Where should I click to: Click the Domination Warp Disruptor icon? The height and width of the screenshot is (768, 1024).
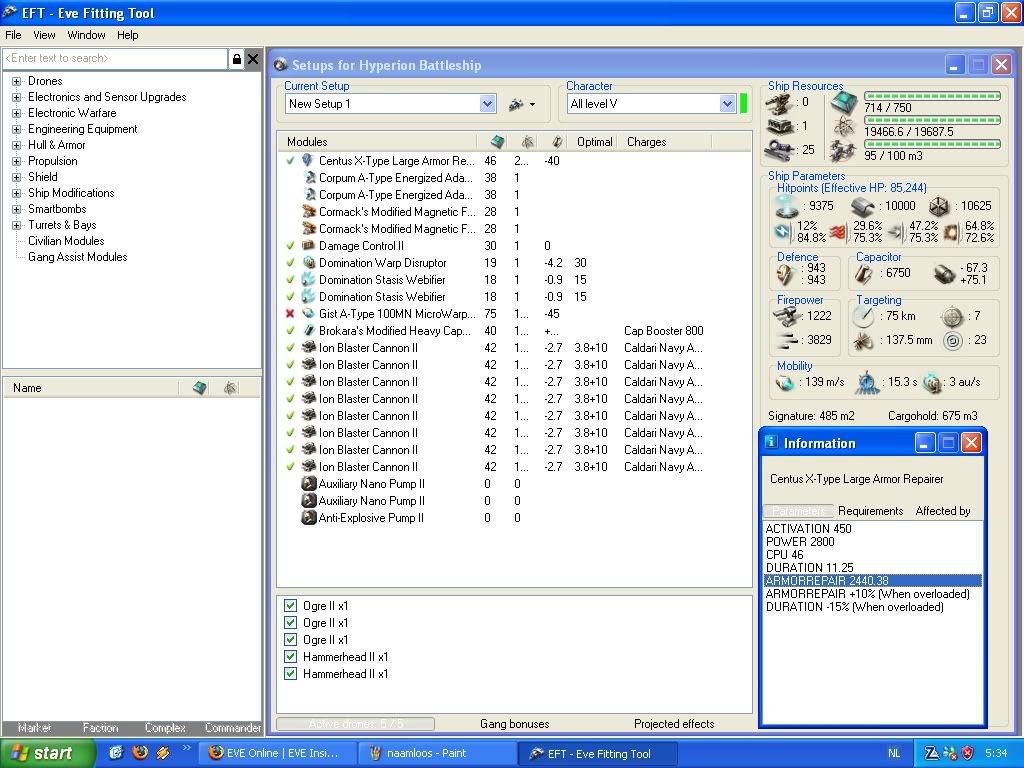(309, 263)
